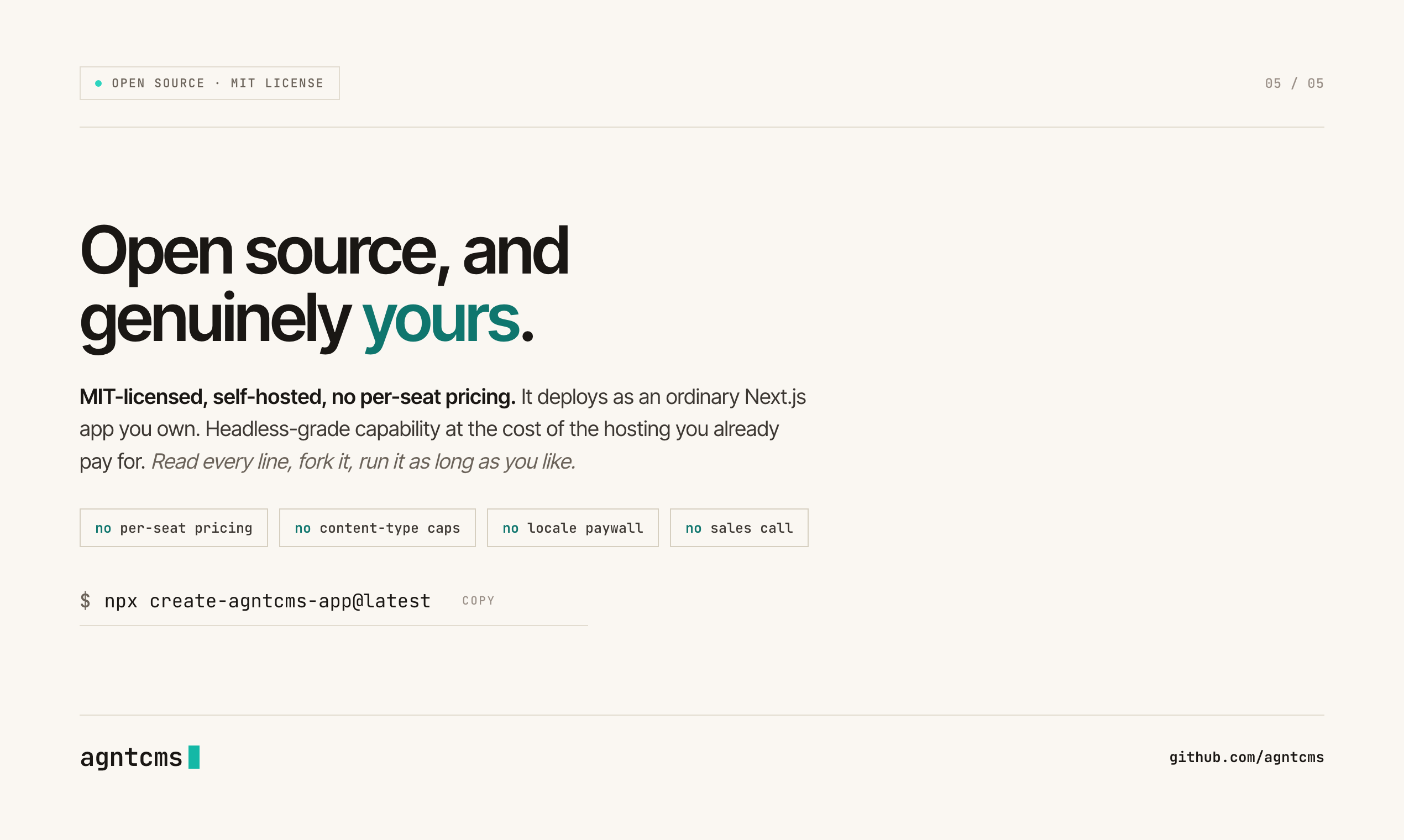Click the 'OPEN SOURCE · MIT LICENSE' badge
Viewport: 1404px width, 840px height.
[209, 83]
